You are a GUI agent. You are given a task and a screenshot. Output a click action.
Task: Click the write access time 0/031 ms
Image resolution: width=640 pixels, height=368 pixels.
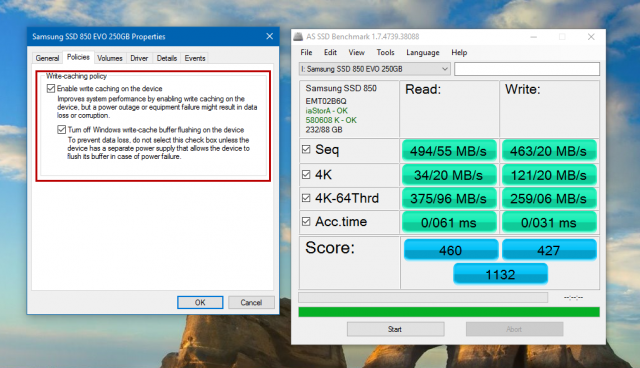[549, 222]
